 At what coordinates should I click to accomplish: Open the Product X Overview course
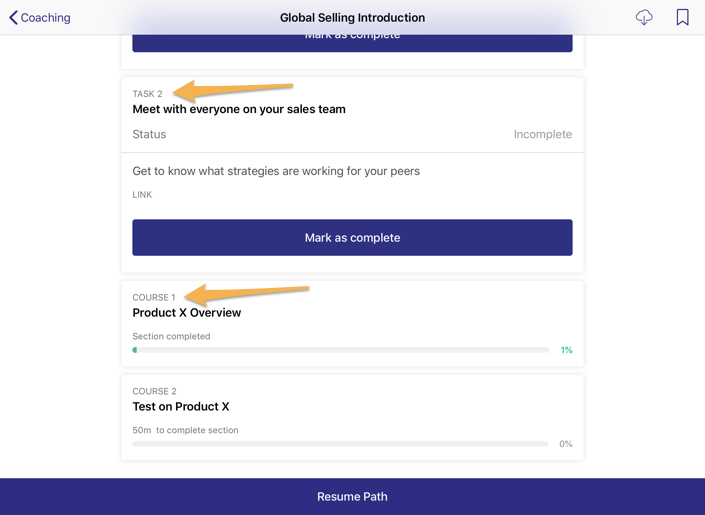click(187, 313)
